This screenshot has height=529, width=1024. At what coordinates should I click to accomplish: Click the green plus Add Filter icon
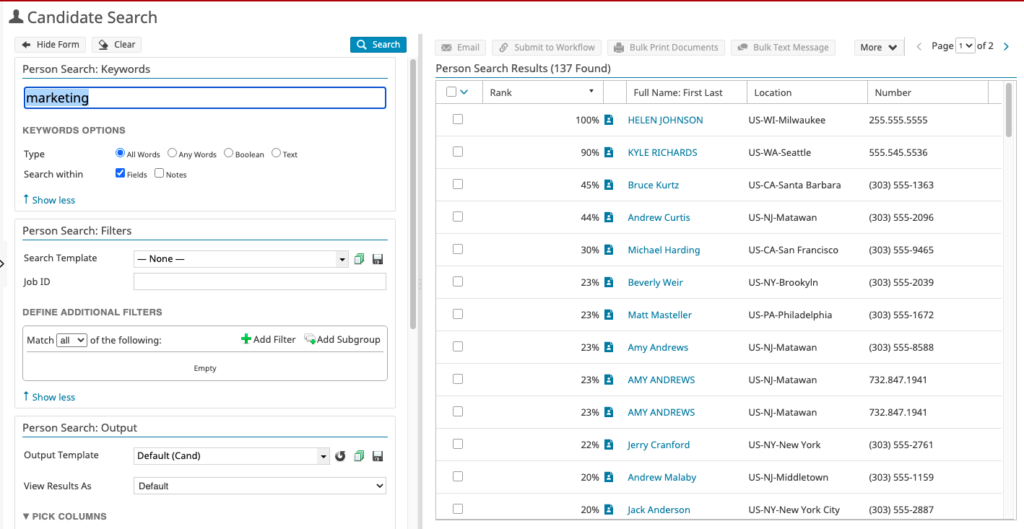[246, 340]
